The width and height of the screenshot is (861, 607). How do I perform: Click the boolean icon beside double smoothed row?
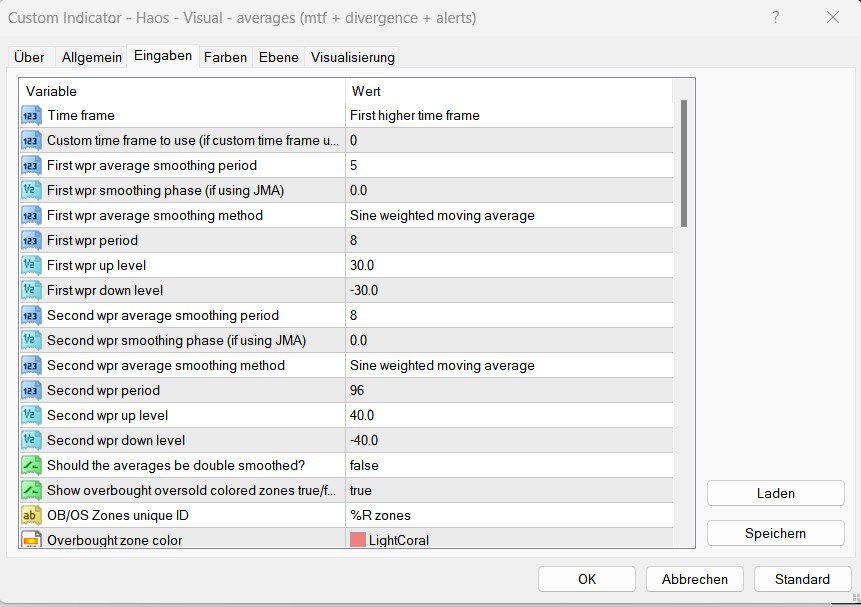(30, 466)
